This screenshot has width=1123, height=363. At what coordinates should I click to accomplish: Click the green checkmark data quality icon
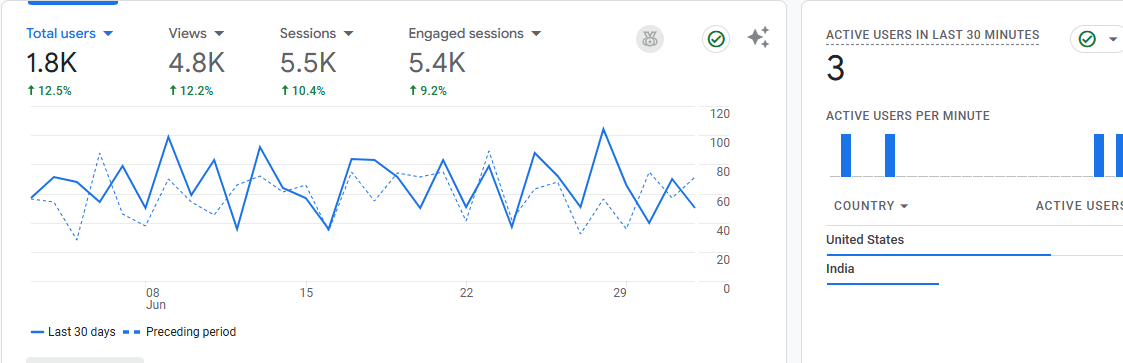click(715, 39)
